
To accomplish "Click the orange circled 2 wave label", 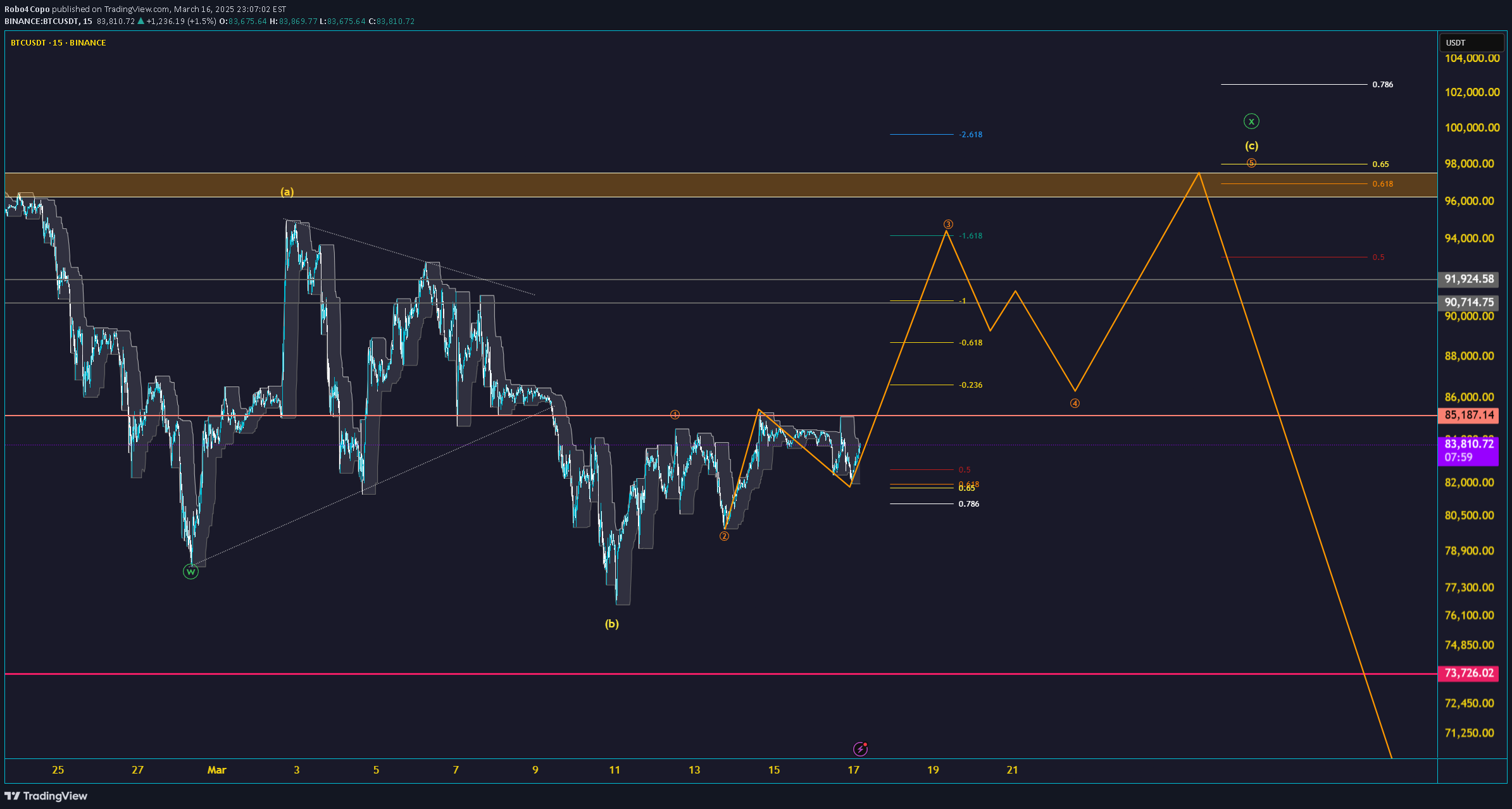I will [x=724, y=536].
